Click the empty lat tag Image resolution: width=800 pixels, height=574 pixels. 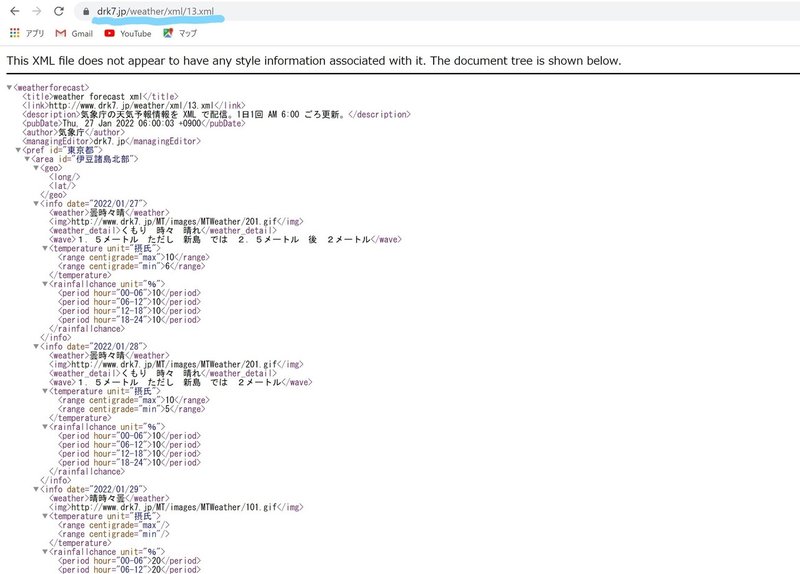point(62,186)
